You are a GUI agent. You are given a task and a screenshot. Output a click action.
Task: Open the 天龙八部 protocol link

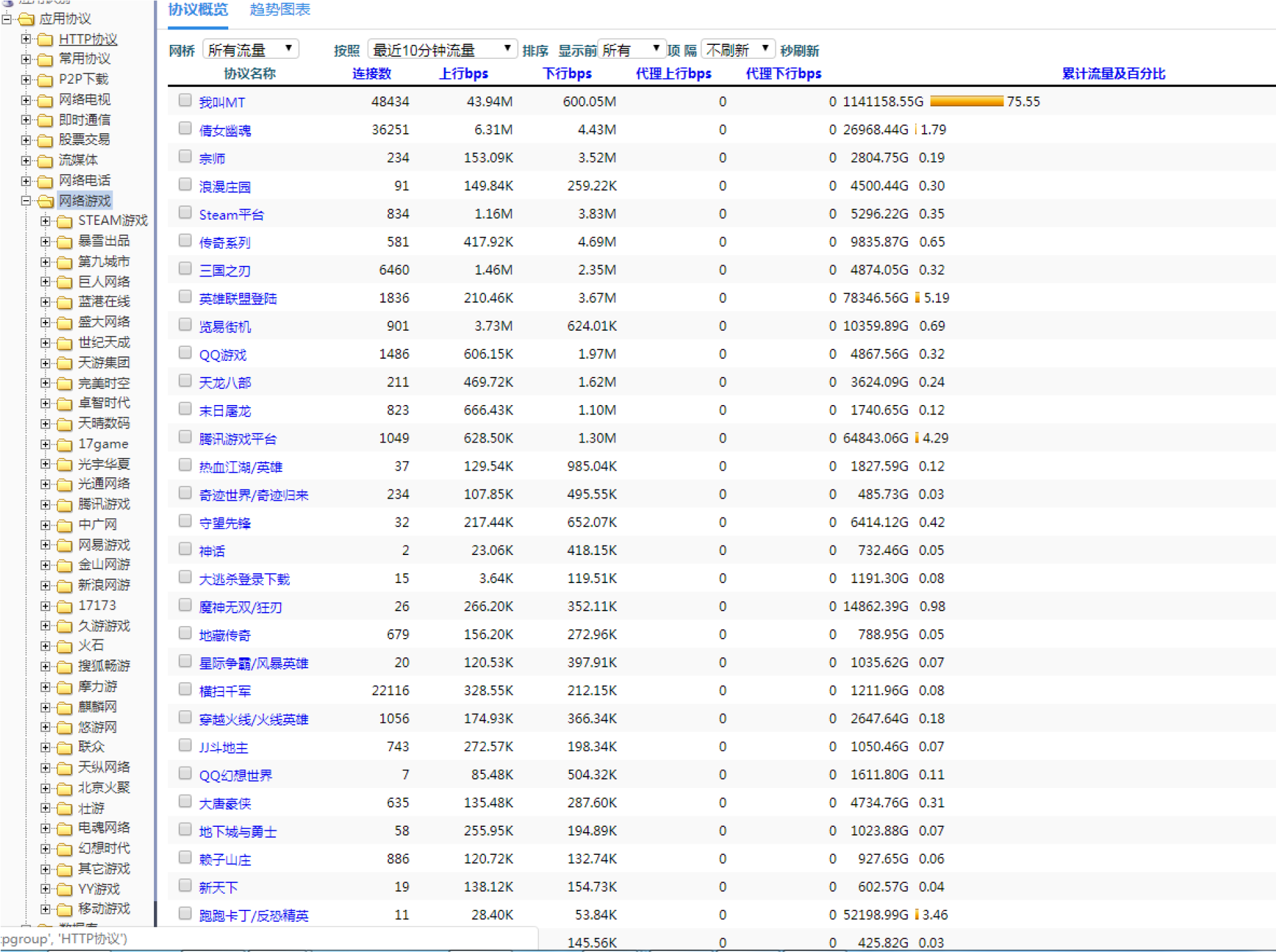[x=225, y=383]
